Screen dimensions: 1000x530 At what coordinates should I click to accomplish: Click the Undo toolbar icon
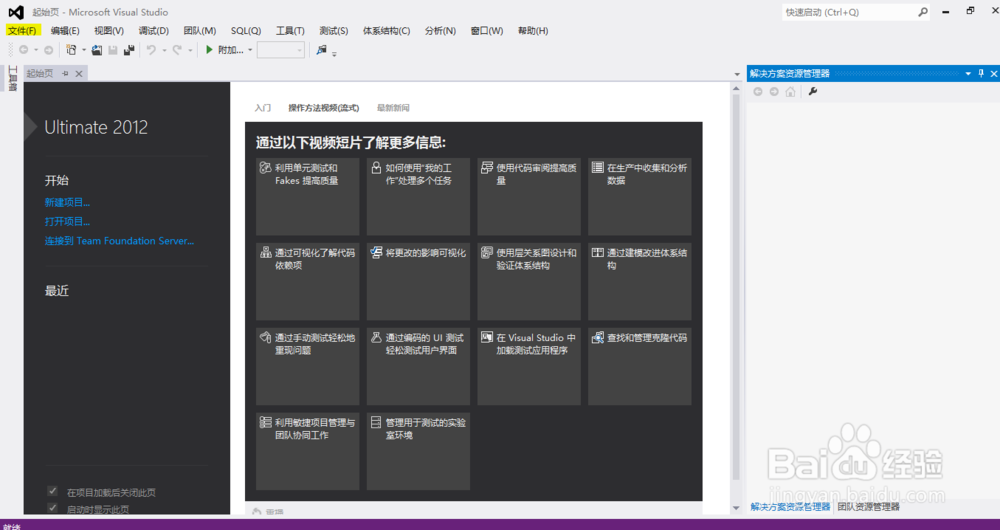[151, 50]
